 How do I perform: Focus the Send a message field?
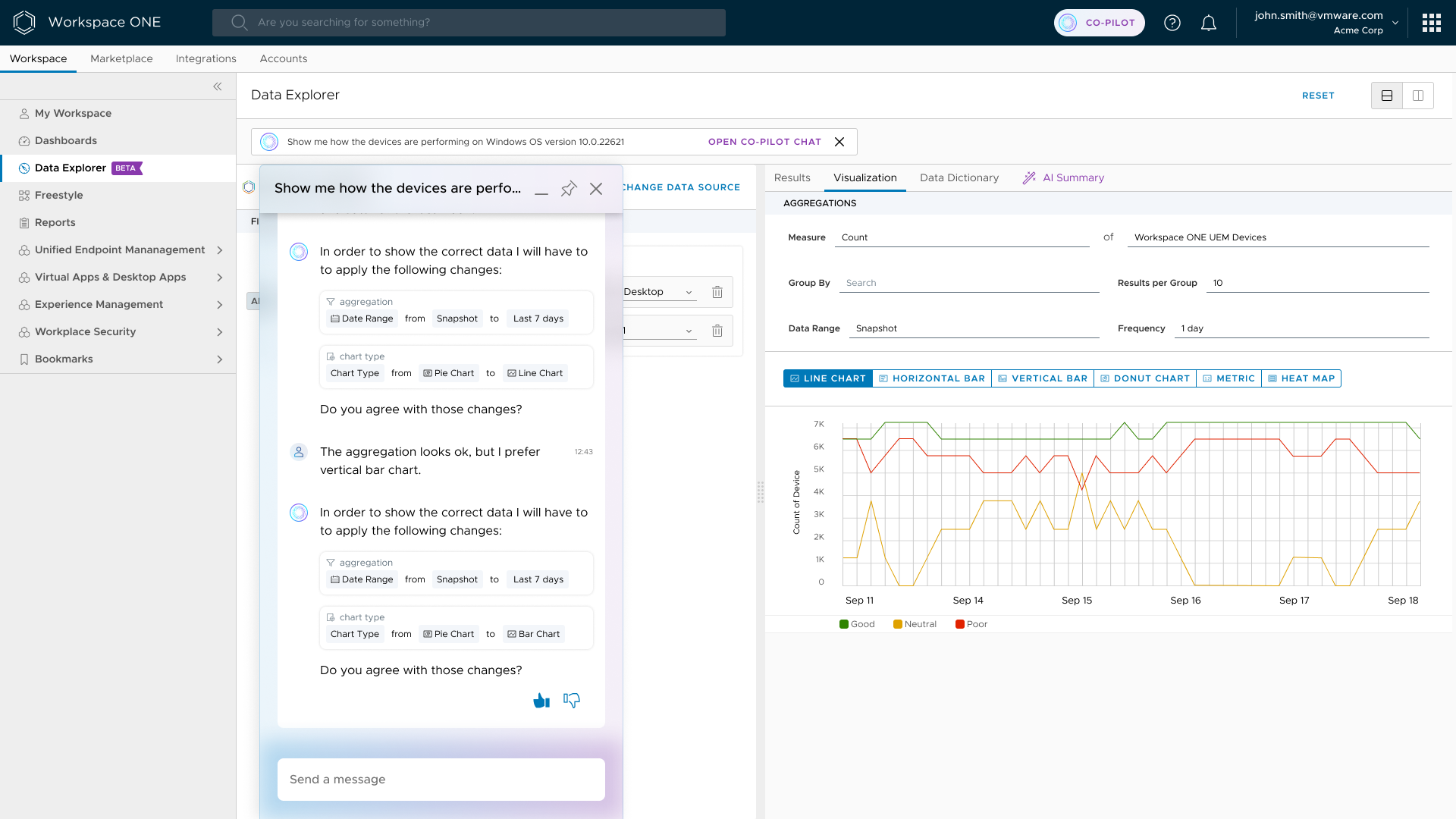point(441,780)
